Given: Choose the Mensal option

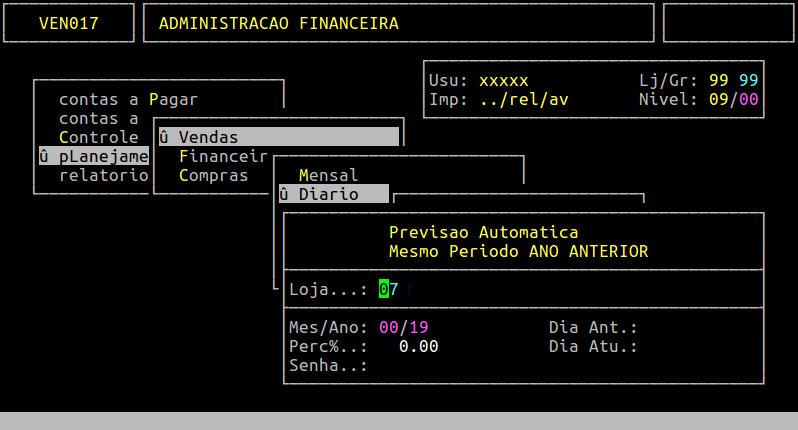Looking at the screenshot, I should click(328, 175).
